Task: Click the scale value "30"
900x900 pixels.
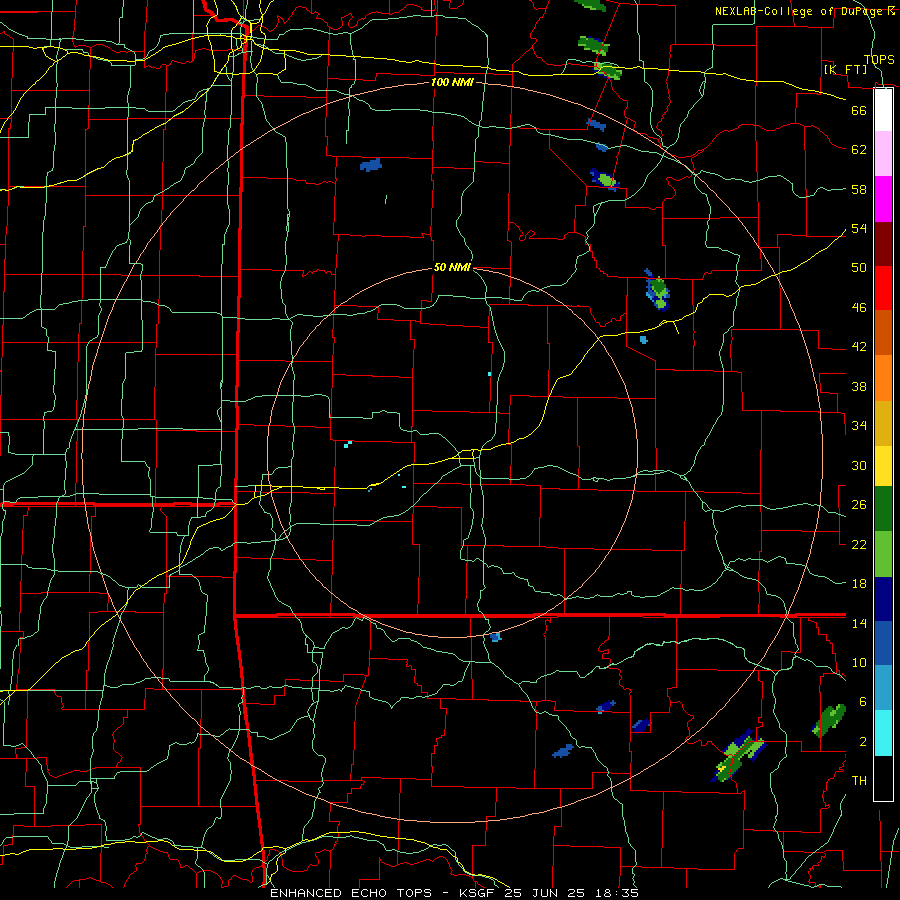Action: (x=859, y=465)
